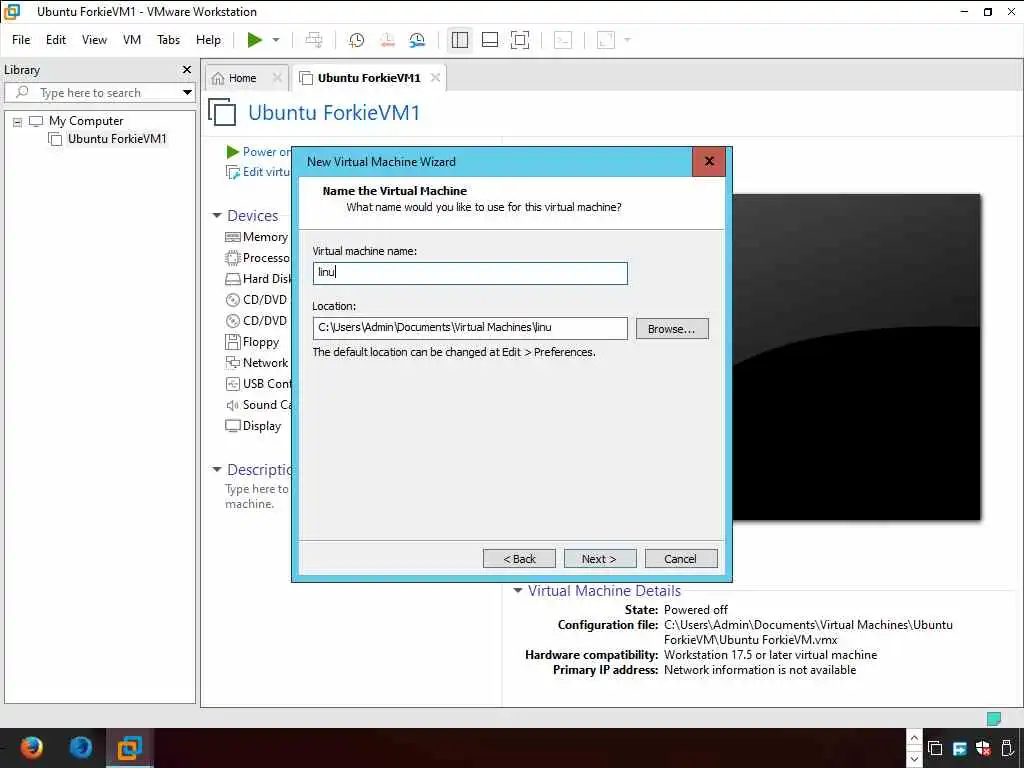This screenshot has height=768, width=1024.
Task: Select the Network Adapter device entry
Action: pyautogui.click(x=257, y=362)
